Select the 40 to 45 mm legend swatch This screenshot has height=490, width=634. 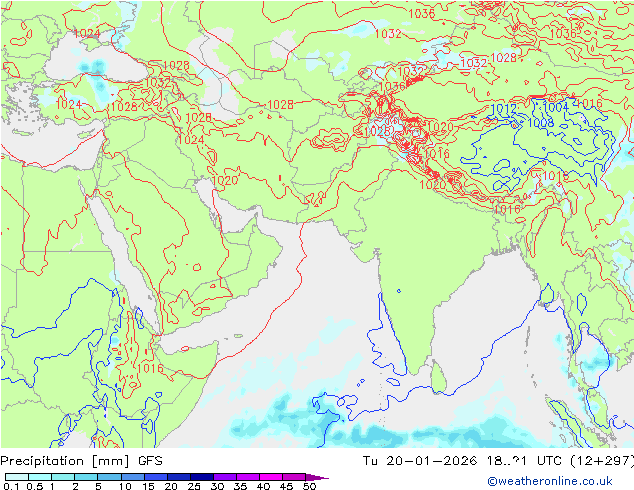point(271,477)
